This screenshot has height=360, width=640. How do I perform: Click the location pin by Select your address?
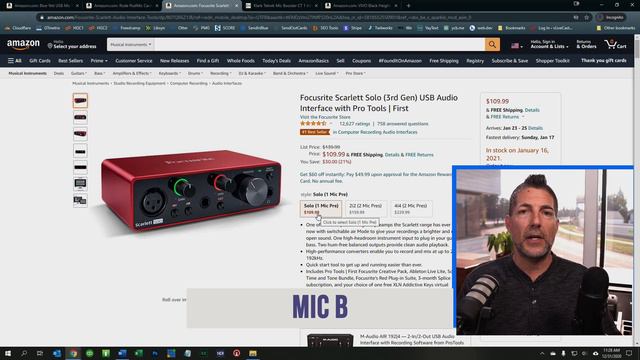(50, 46)
